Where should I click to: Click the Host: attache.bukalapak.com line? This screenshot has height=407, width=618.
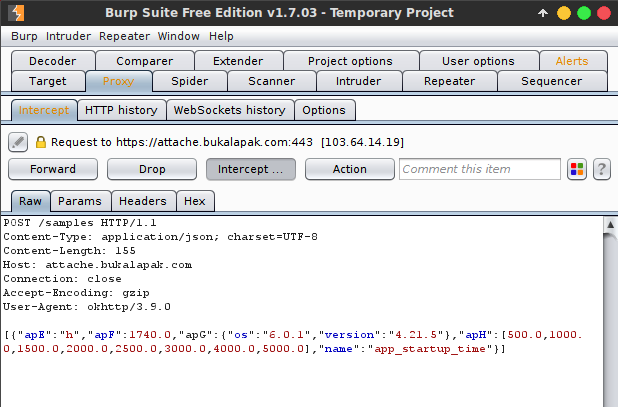(97, 265)
